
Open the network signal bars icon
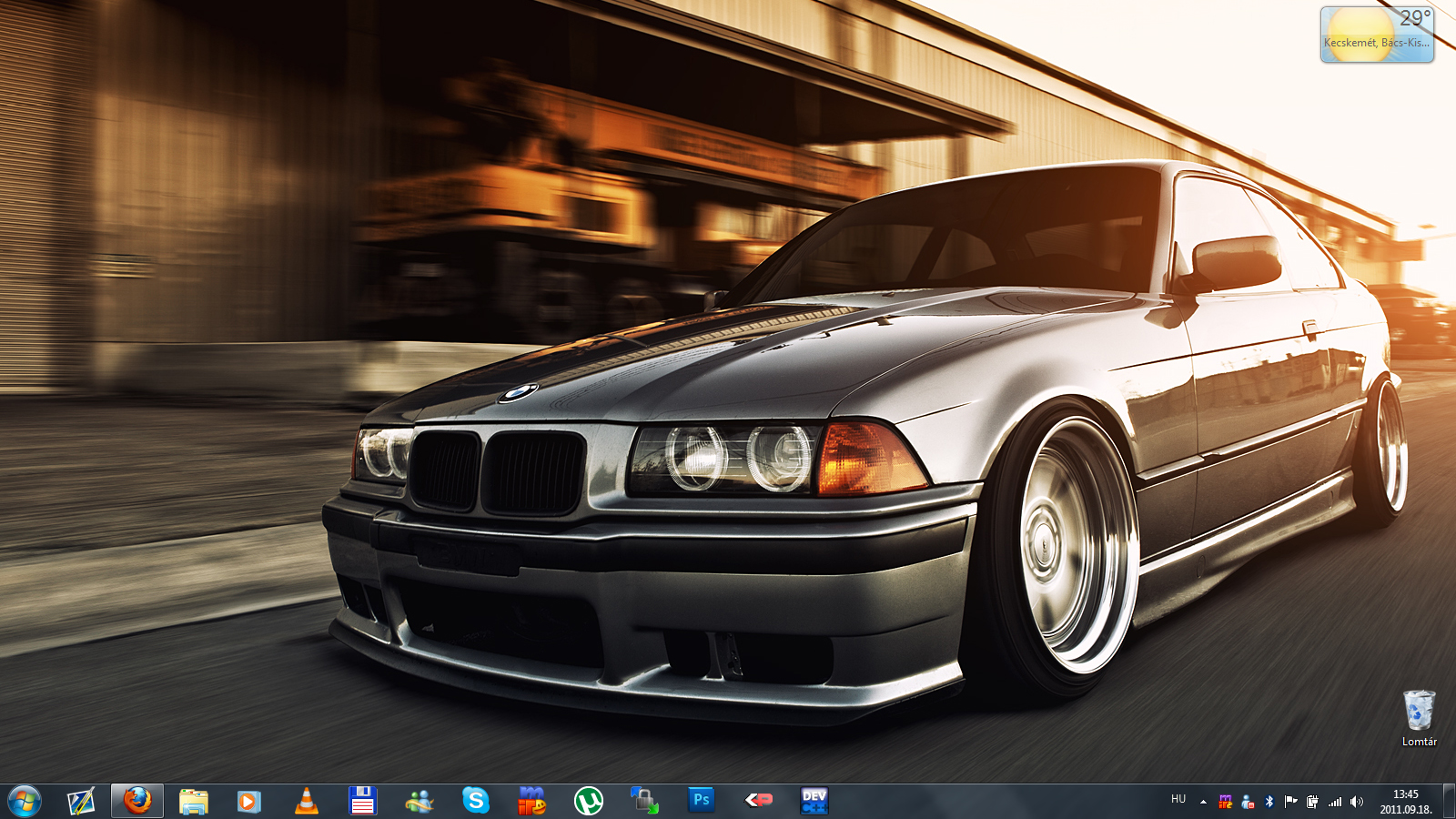coord(1335,802)
